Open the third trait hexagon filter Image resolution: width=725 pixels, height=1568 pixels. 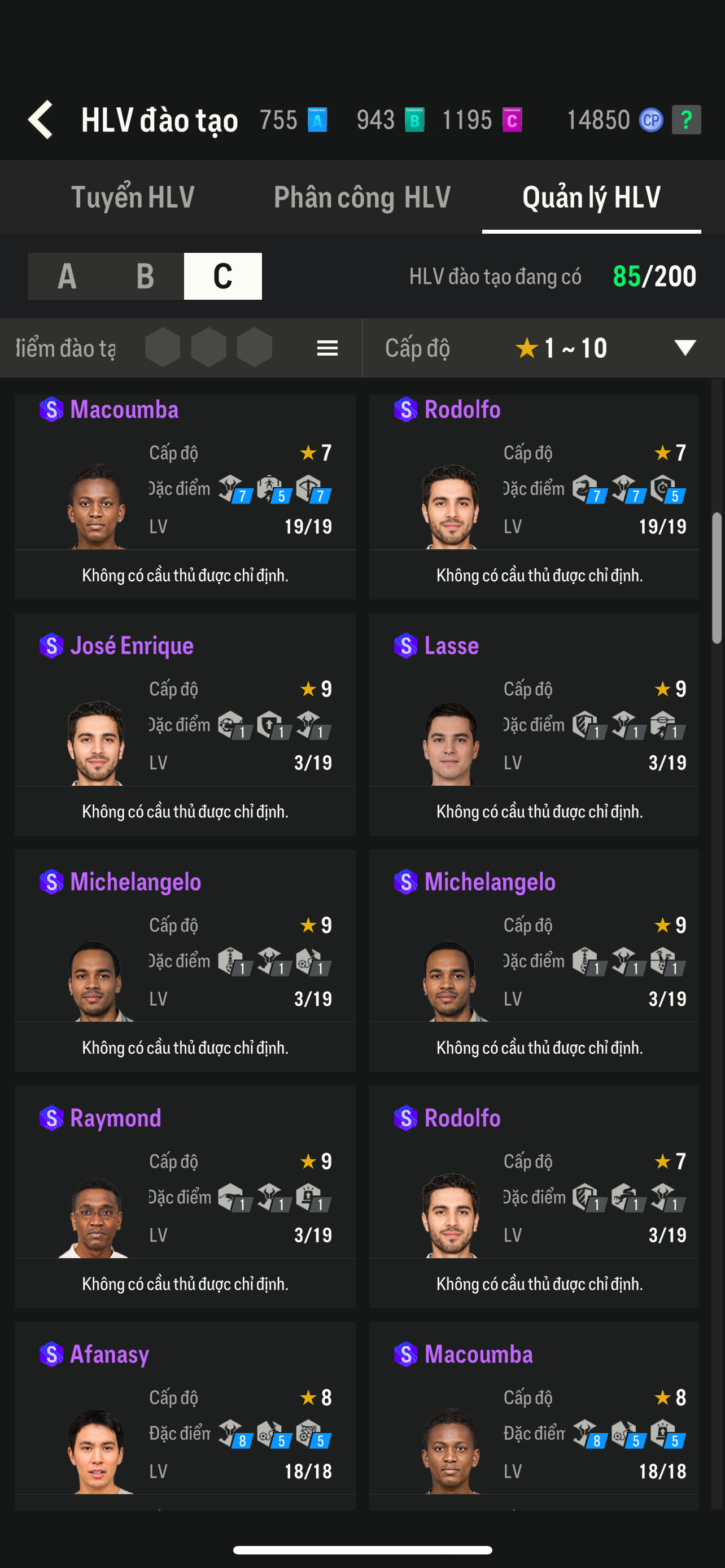255,348
